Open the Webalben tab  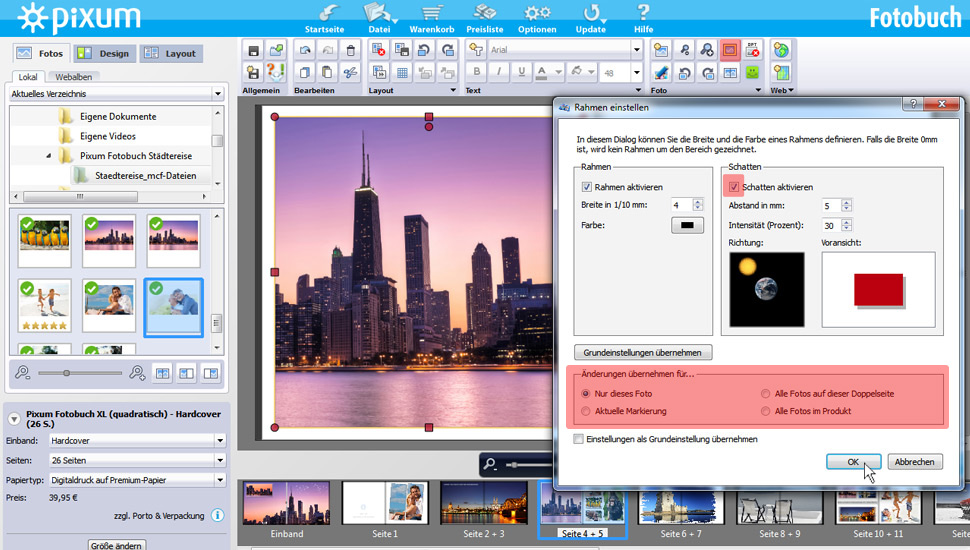74,77
